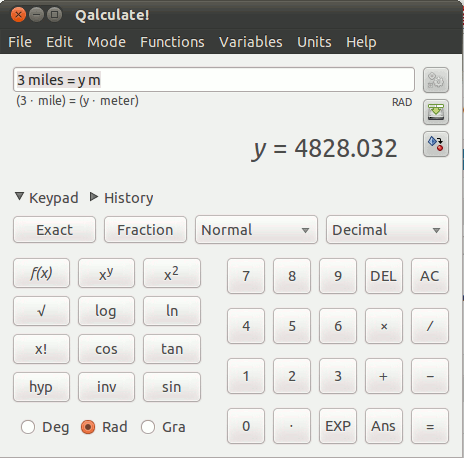
Task: Close the Qalculate! window
Action: 18,15
